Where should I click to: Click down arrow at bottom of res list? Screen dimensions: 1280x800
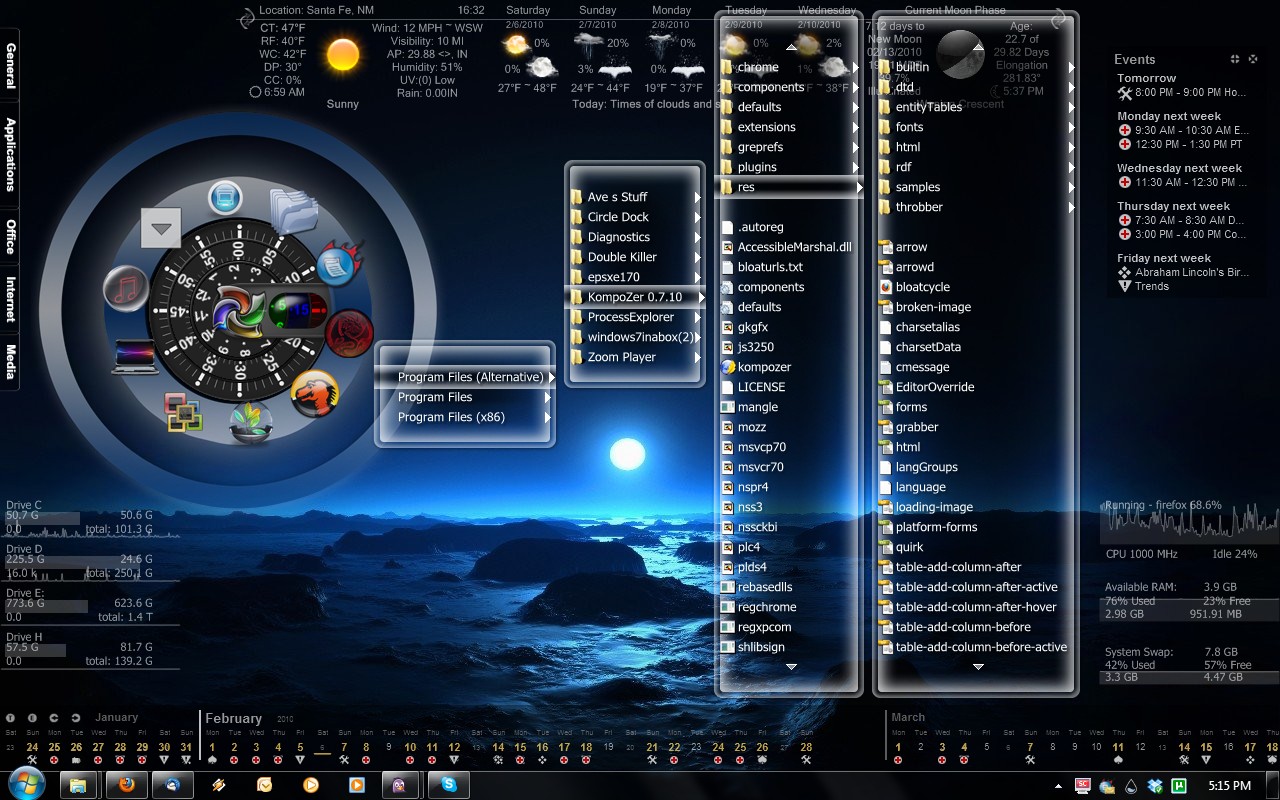(x=978, y=666)
